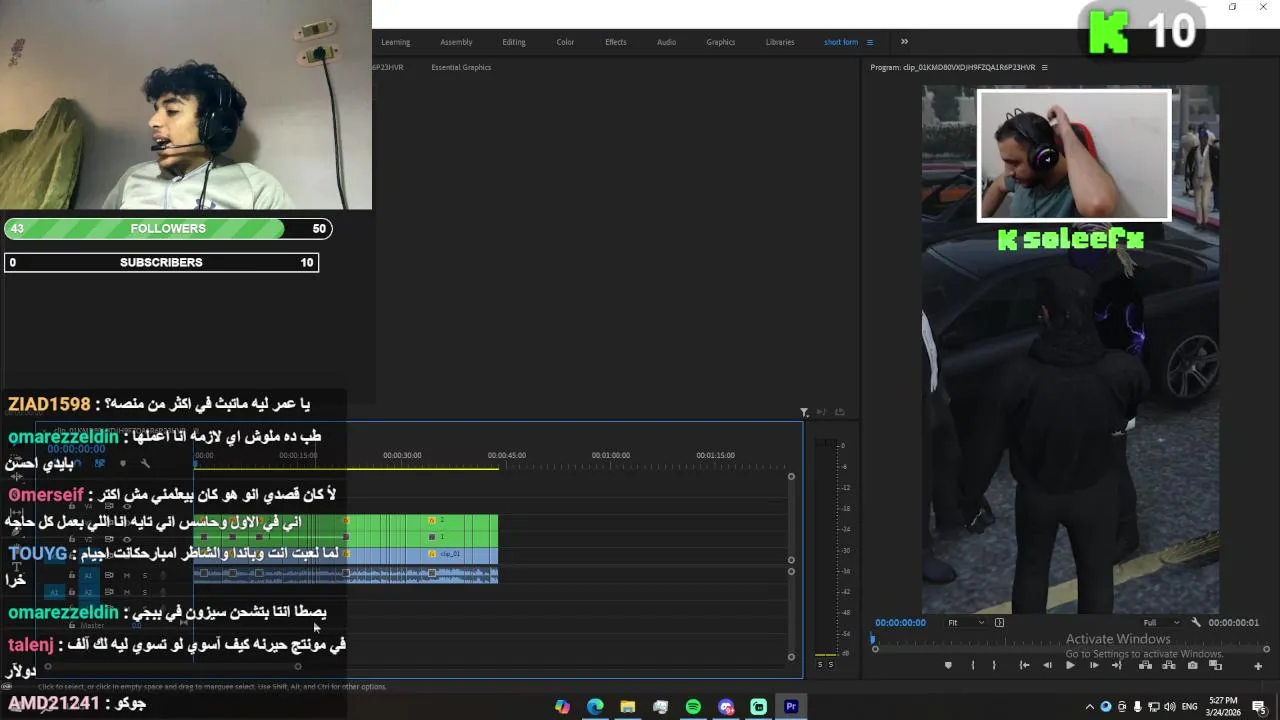Click top handle of timeline vertical scrollbar

tap(791, 476)
